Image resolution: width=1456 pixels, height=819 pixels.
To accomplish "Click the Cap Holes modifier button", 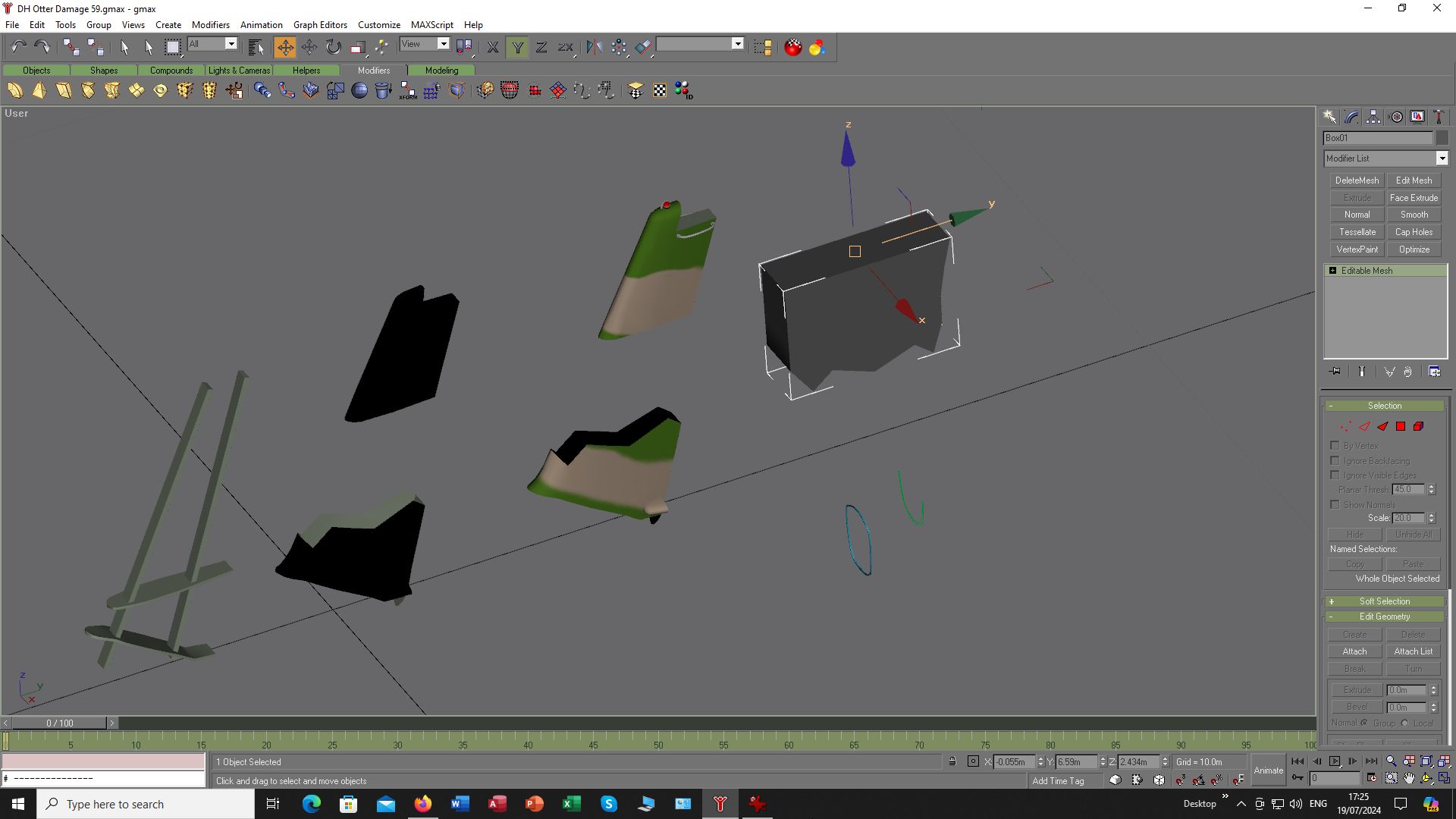I will (1414, 232).
